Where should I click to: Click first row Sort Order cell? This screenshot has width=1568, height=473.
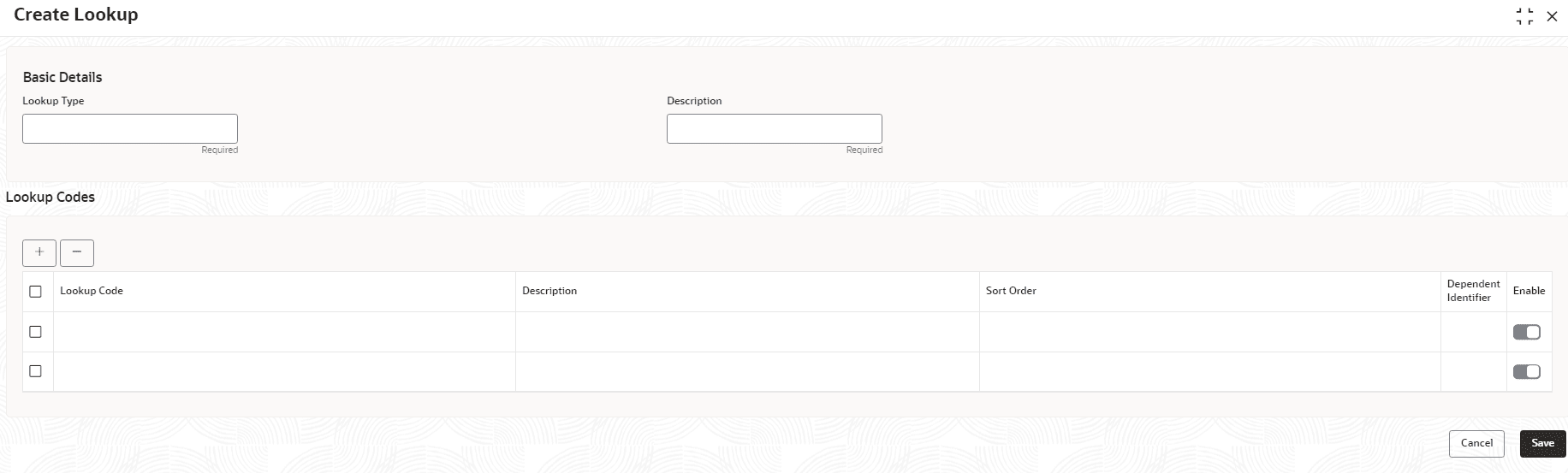(1210, 332)
